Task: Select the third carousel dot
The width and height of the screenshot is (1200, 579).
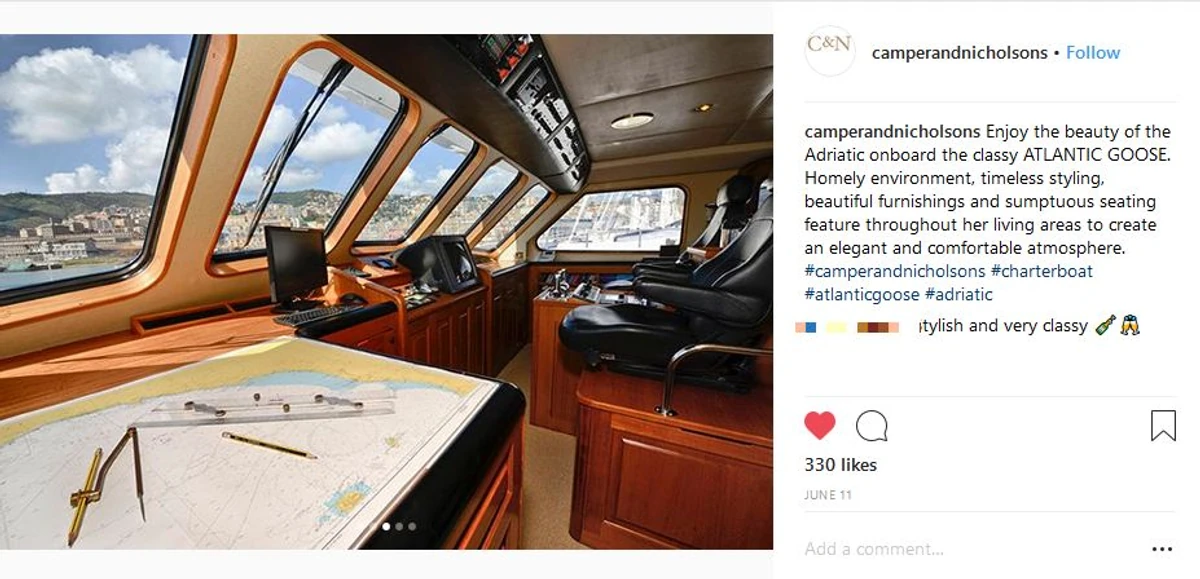Action: point(399,526)
